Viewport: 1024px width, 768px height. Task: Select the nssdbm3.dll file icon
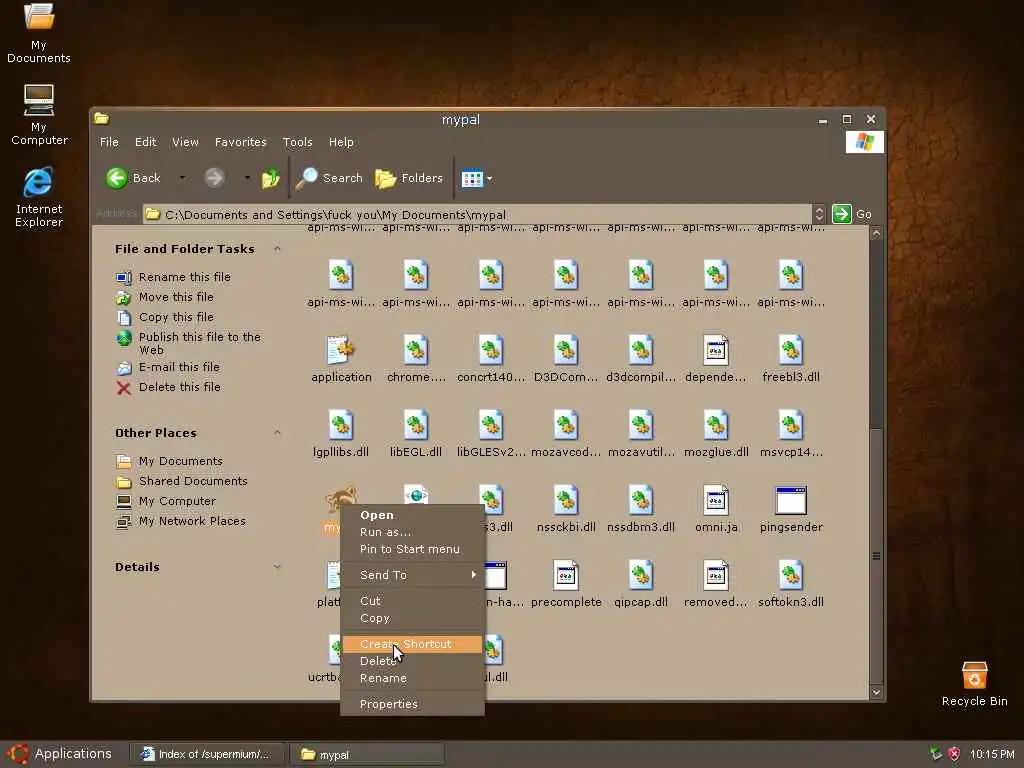[x=641, y=500]
